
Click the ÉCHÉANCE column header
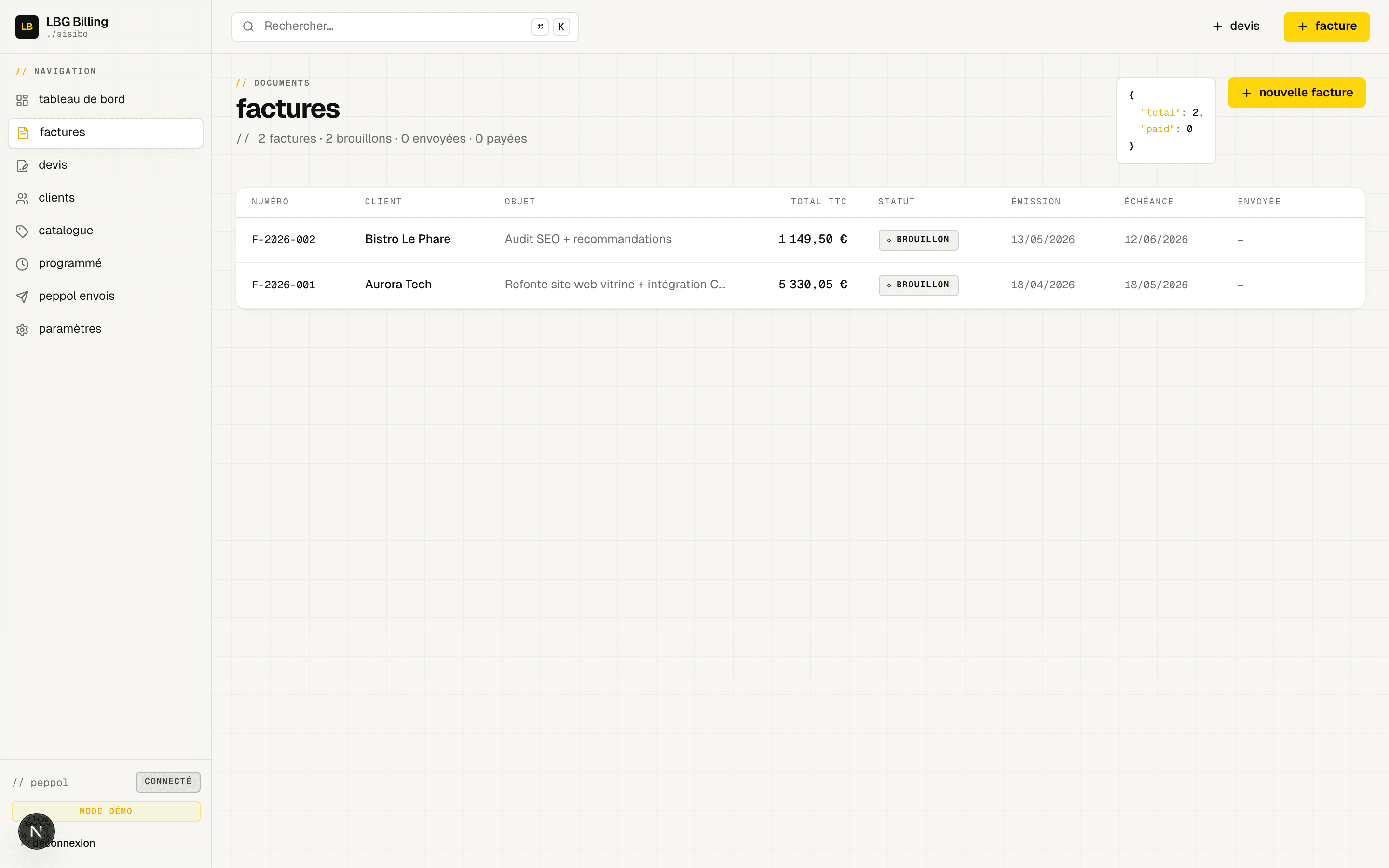[x=1149, y=202]
